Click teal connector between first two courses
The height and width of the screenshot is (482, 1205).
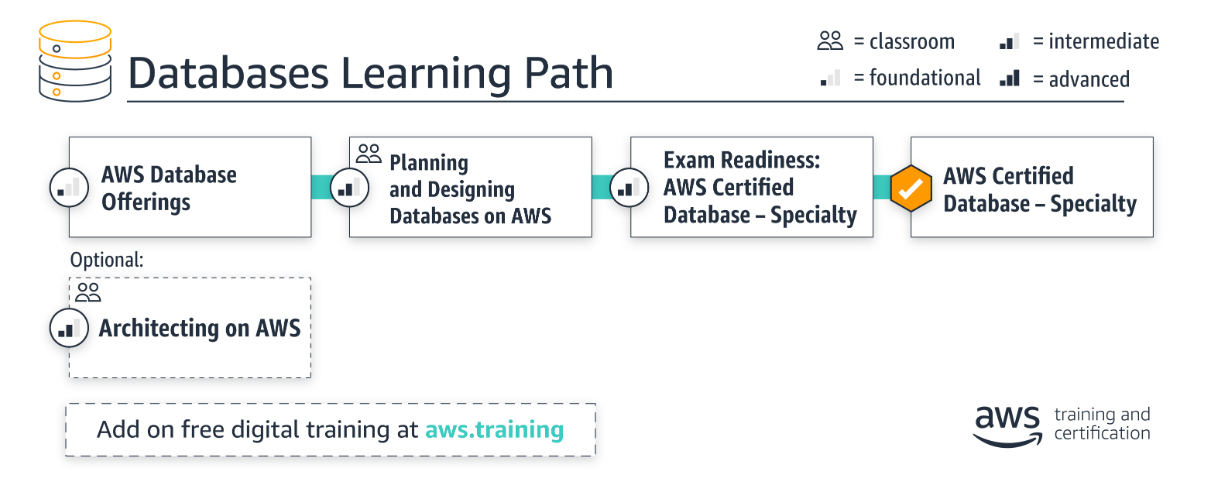[x=322, y=187]
